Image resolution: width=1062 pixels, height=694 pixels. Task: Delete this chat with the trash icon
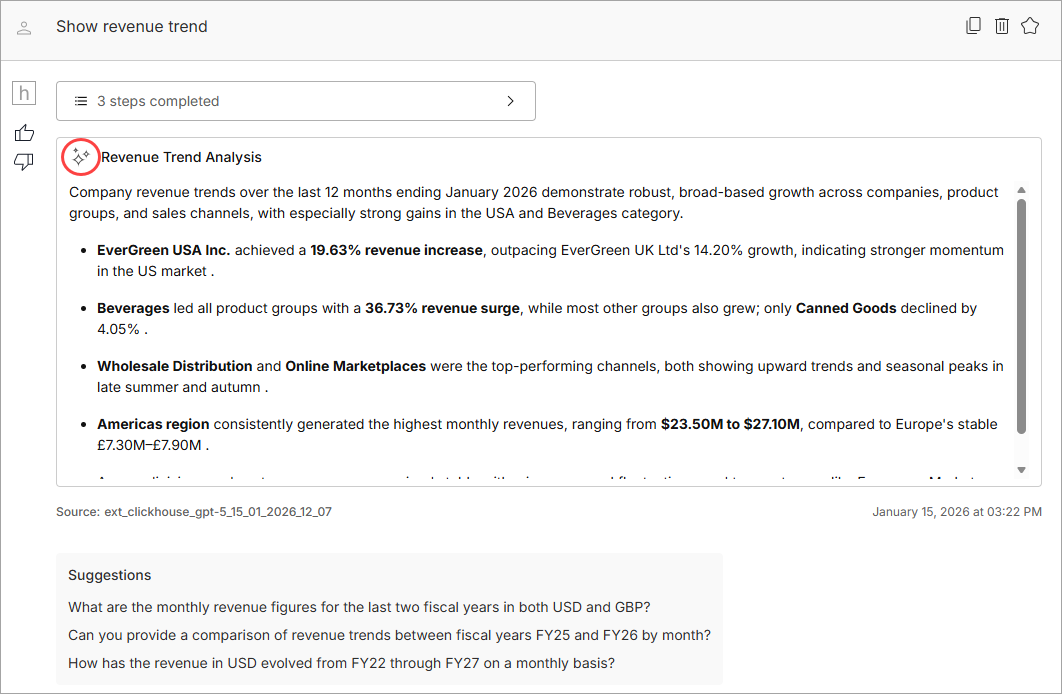coord(1001,26)
